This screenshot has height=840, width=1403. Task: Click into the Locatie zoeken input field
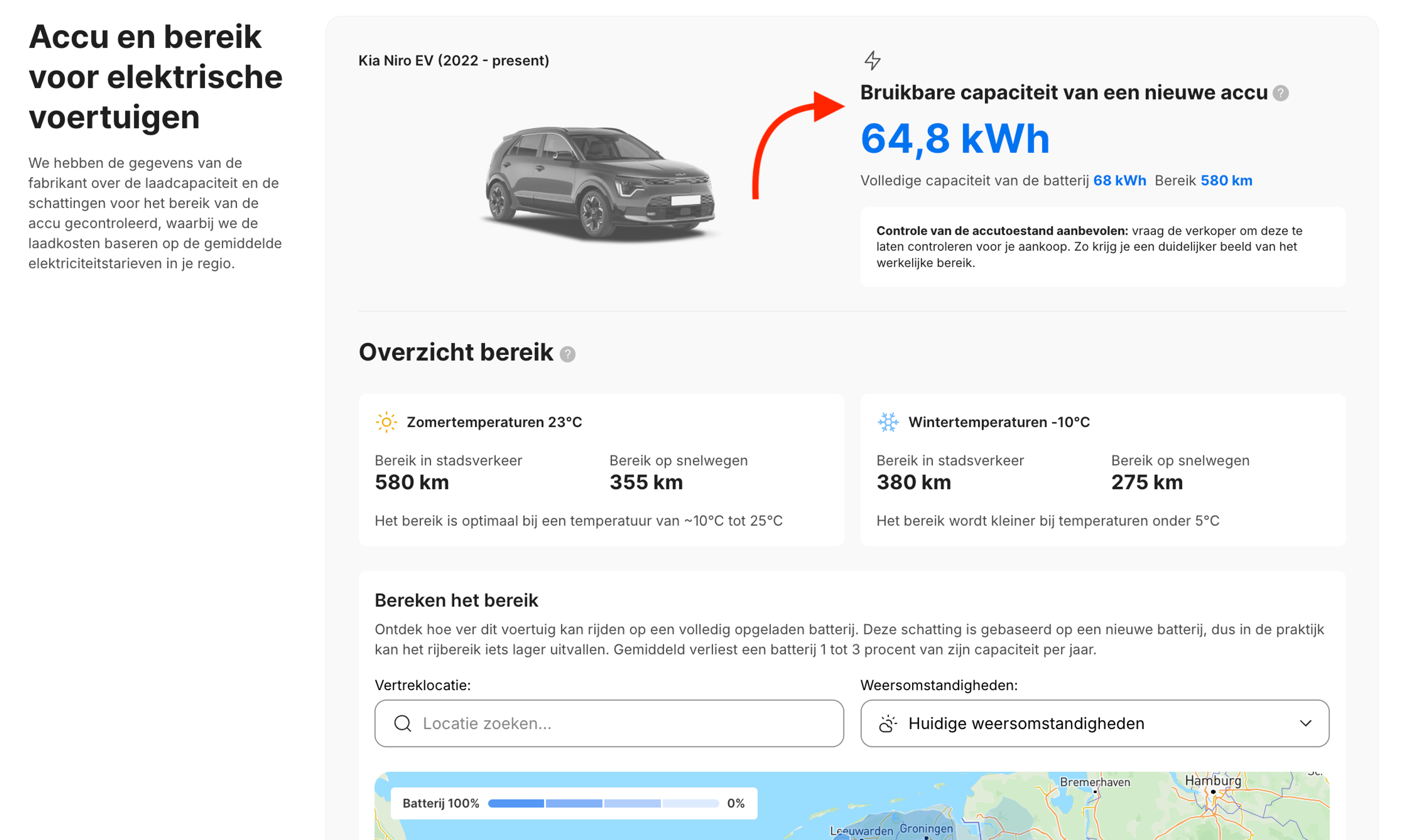pos(609,723)
